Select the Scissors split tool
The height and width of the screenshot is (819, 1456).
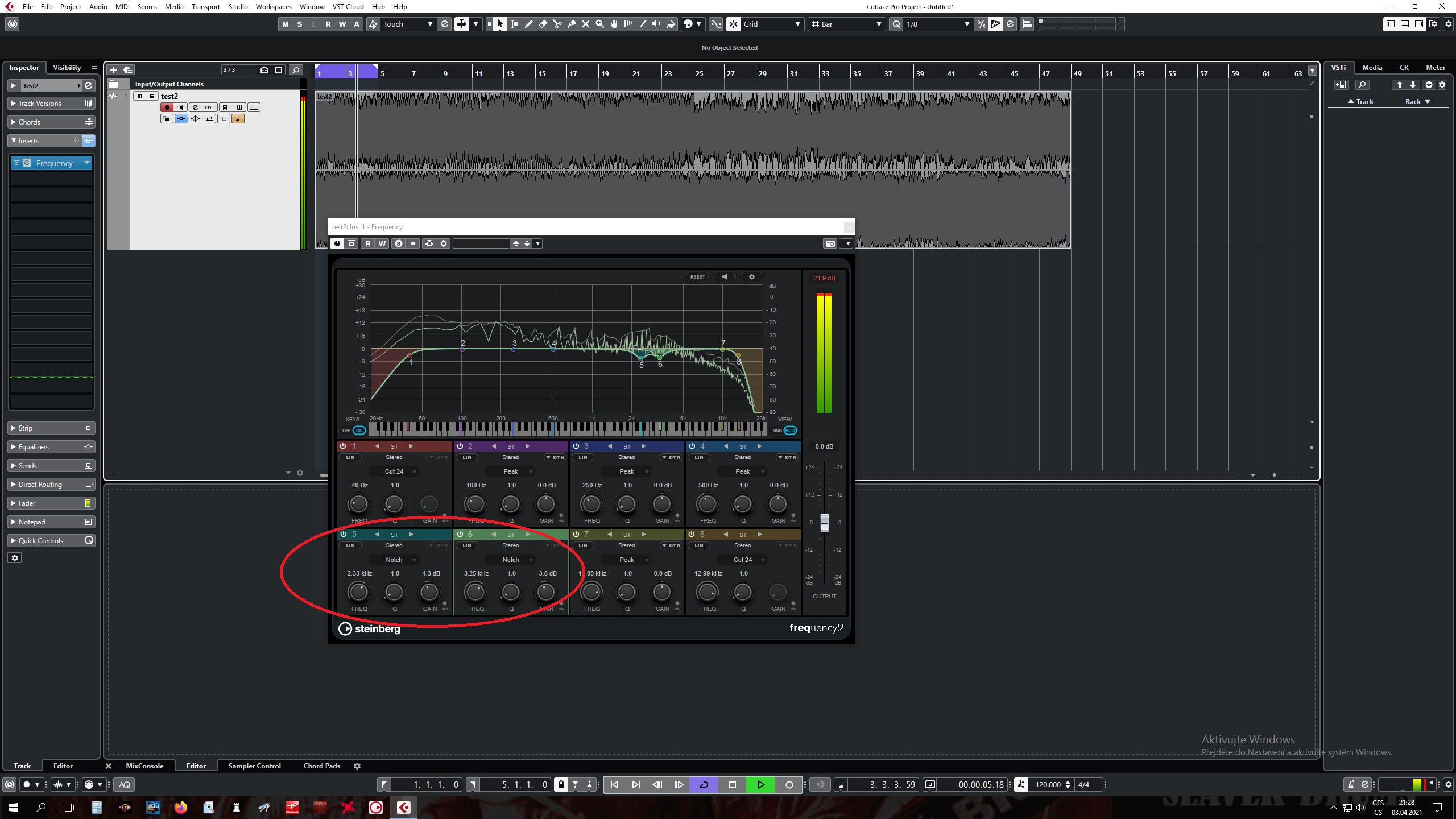(x=557, y=24)
